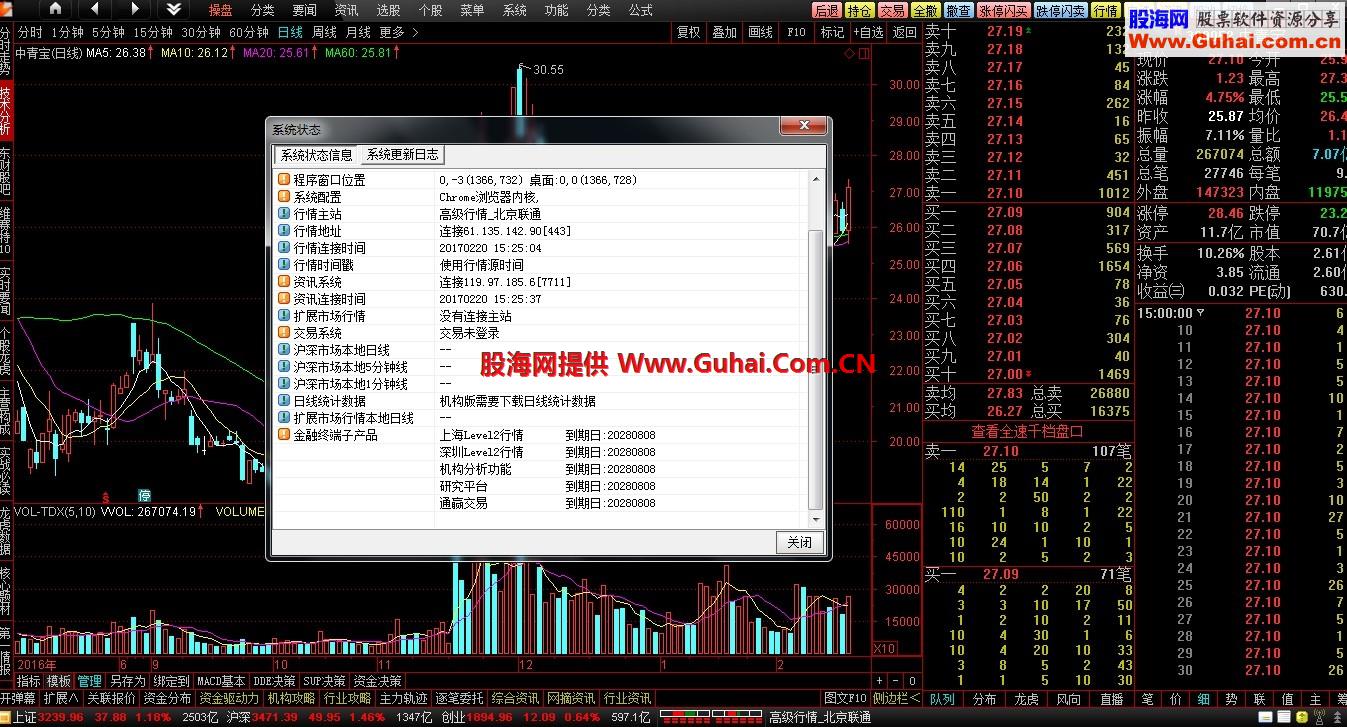Click 返回 in chart toolbar
The height and width of the screenshot is (727, 1347).
click(x=904, y=32)
